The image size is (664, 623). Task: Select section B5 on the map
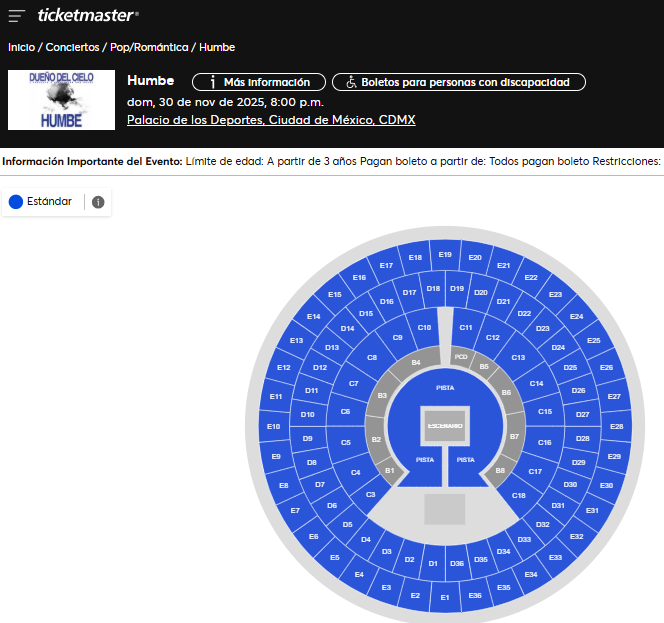484,366
